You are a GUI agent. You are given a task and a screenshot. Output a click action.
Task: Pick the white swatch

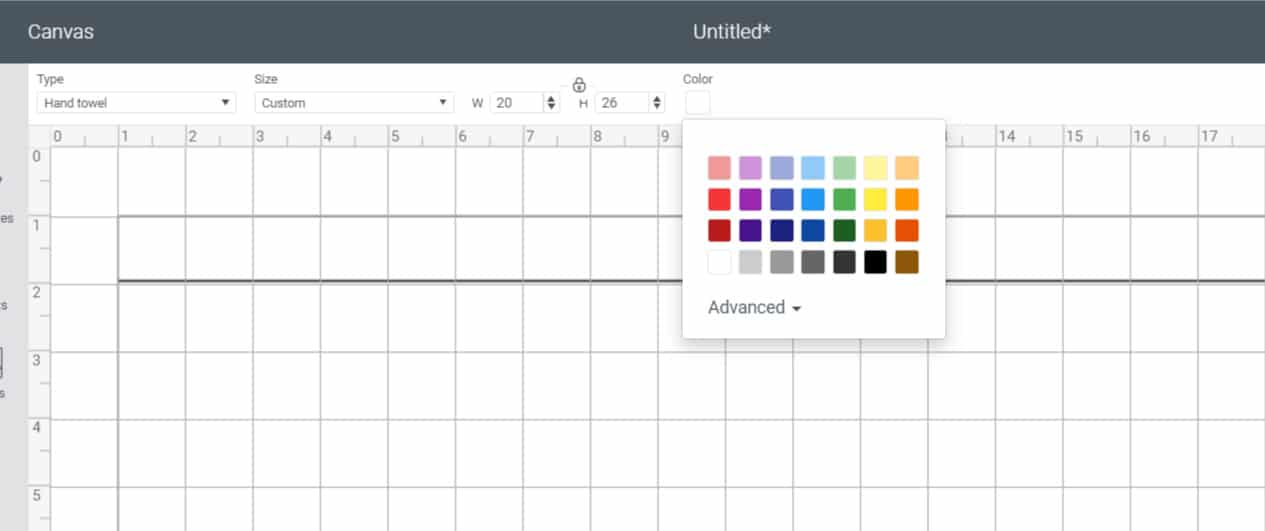coord(720,262)
